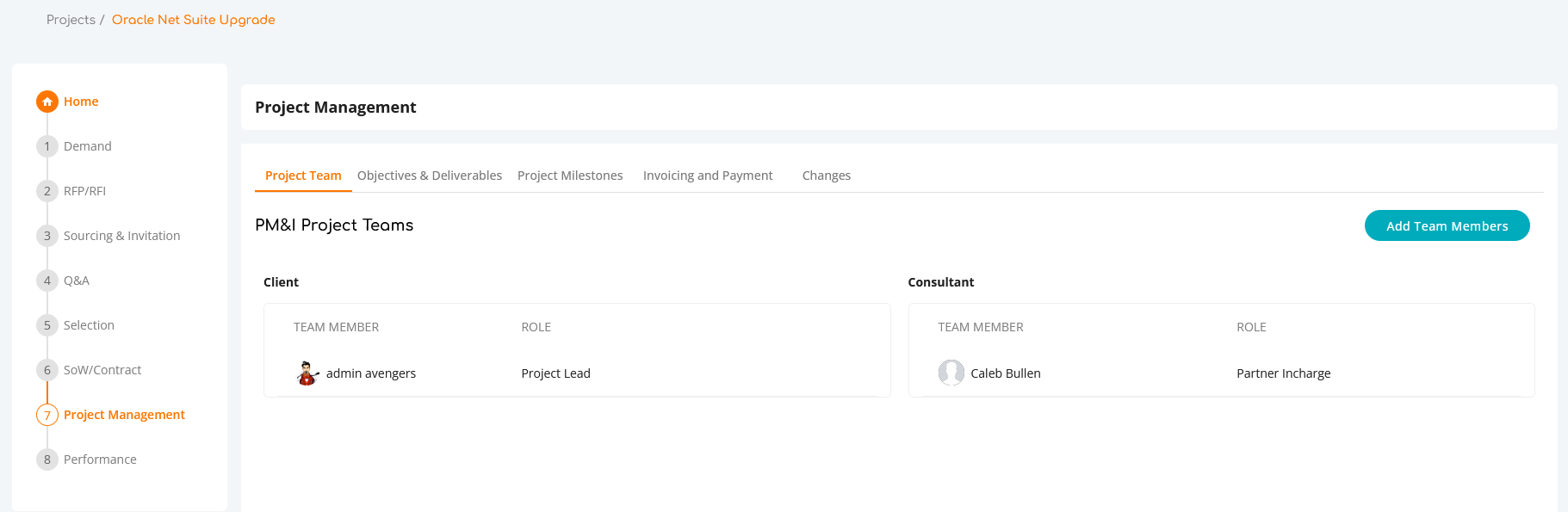Image resolution: width=1568 pixels, height=512 pixels.
Task: Select step 1 Demand circle icon
Action: tap(47, 146)
